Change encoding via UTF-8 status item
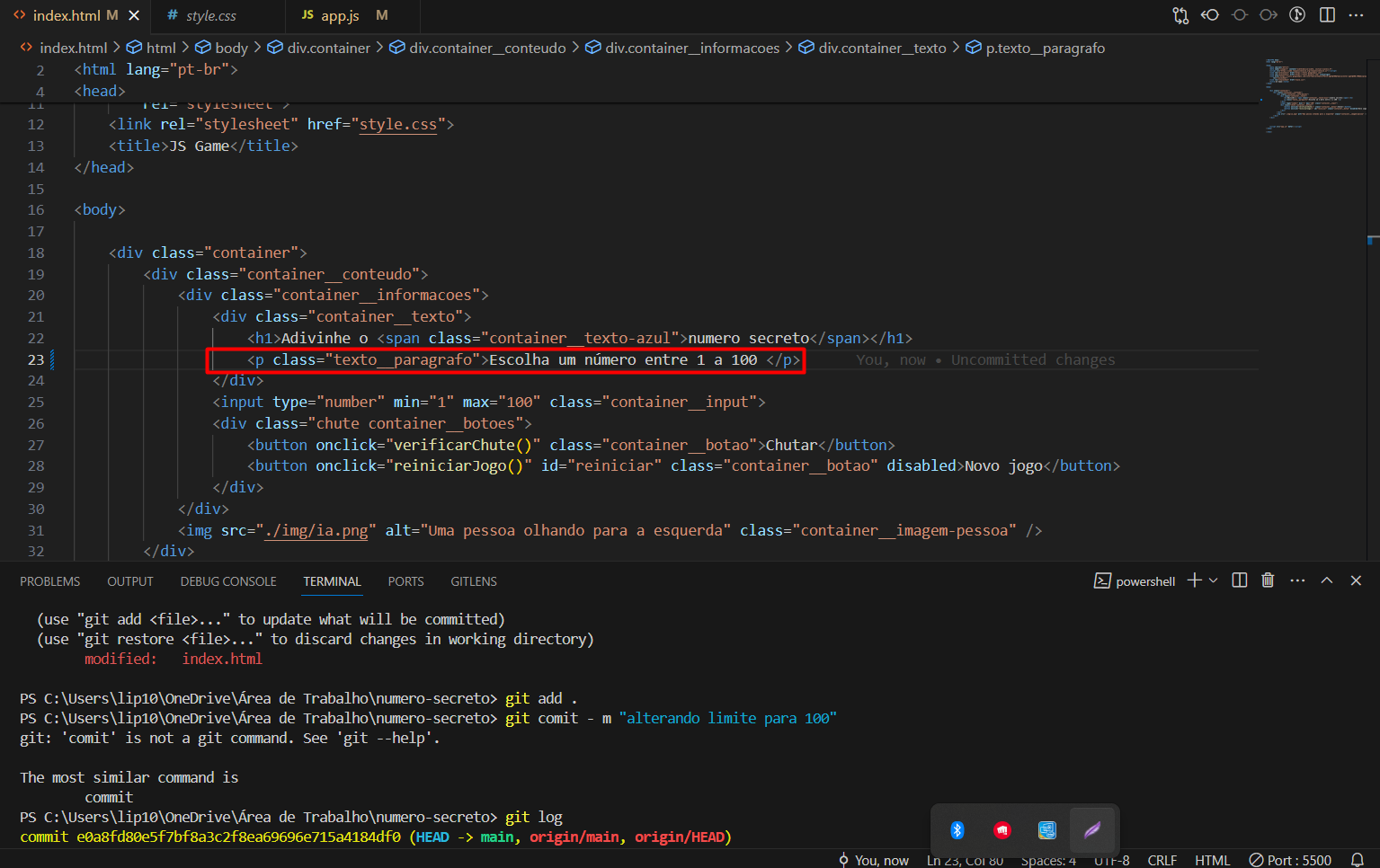The width and height of the screenshot is (1380, 868). point(1111,860)
